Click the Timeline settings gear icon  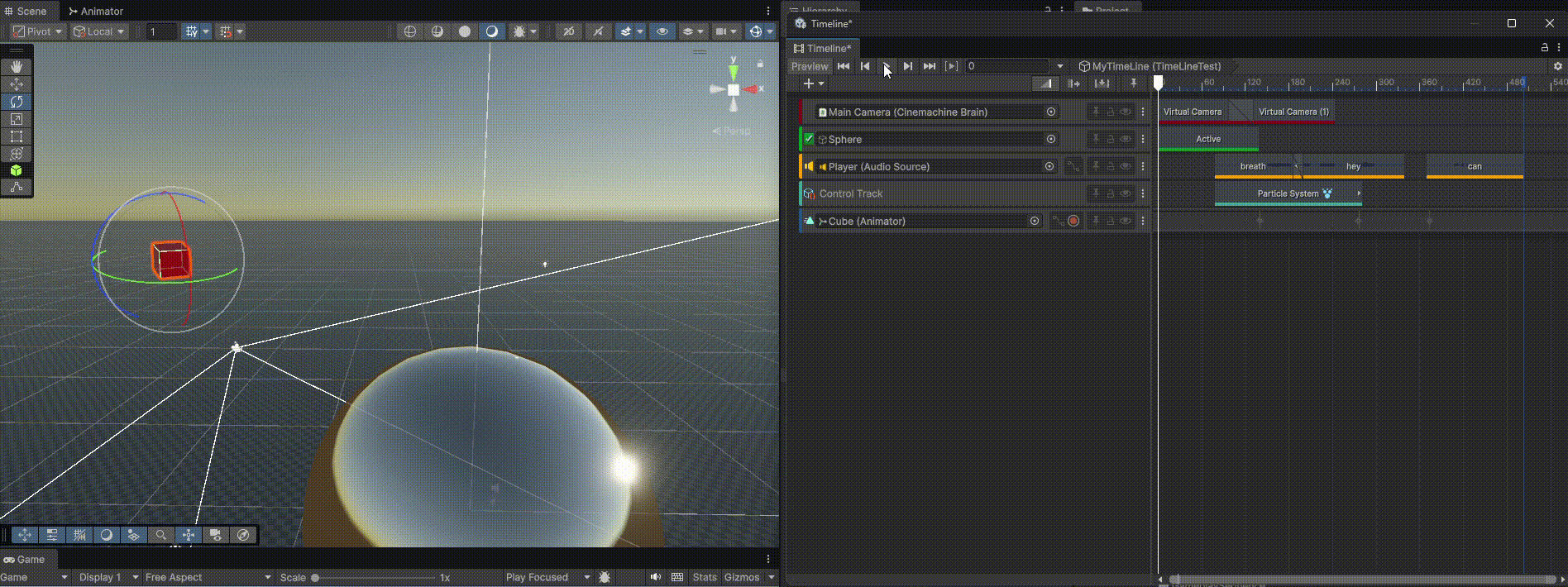[x=1558, y=66]
